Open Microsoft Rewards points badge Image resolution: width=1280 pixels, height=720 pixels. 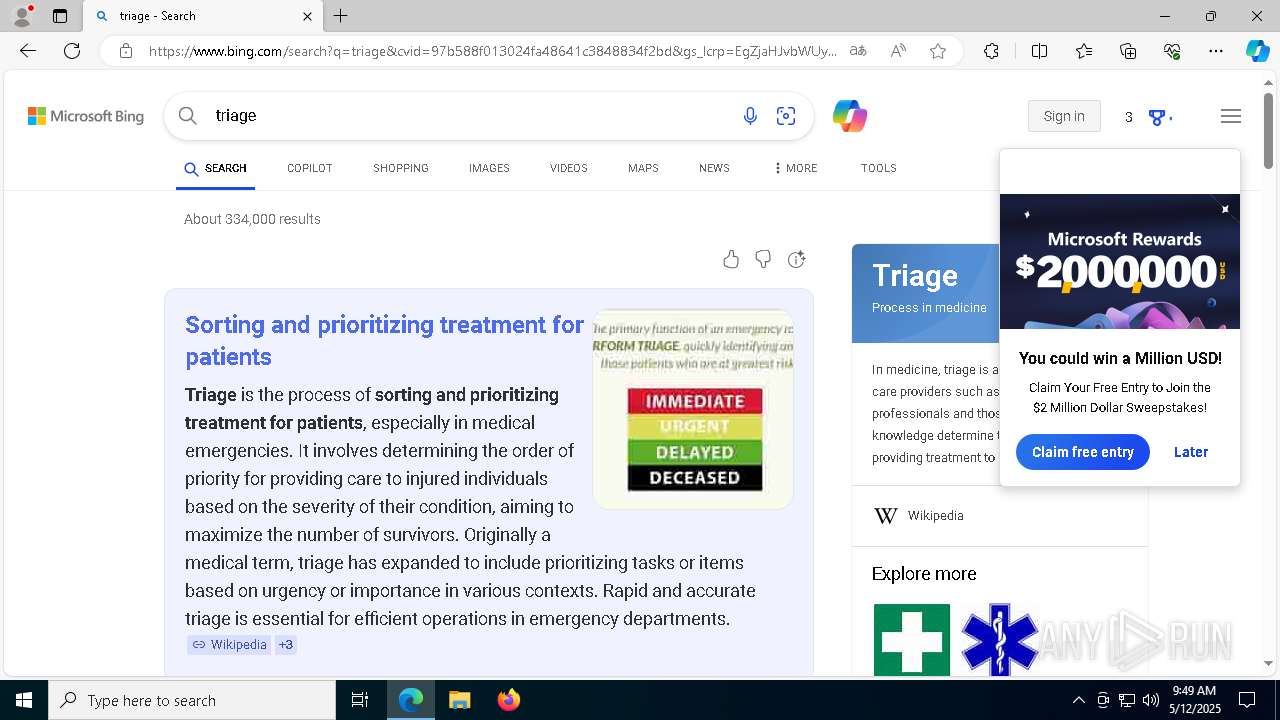pos(1147,117)
